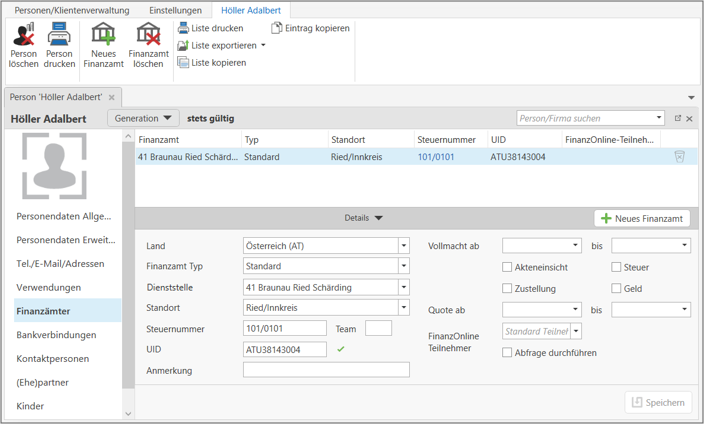Select Bankverbindungen in the sidebar

tap(57, 335)
